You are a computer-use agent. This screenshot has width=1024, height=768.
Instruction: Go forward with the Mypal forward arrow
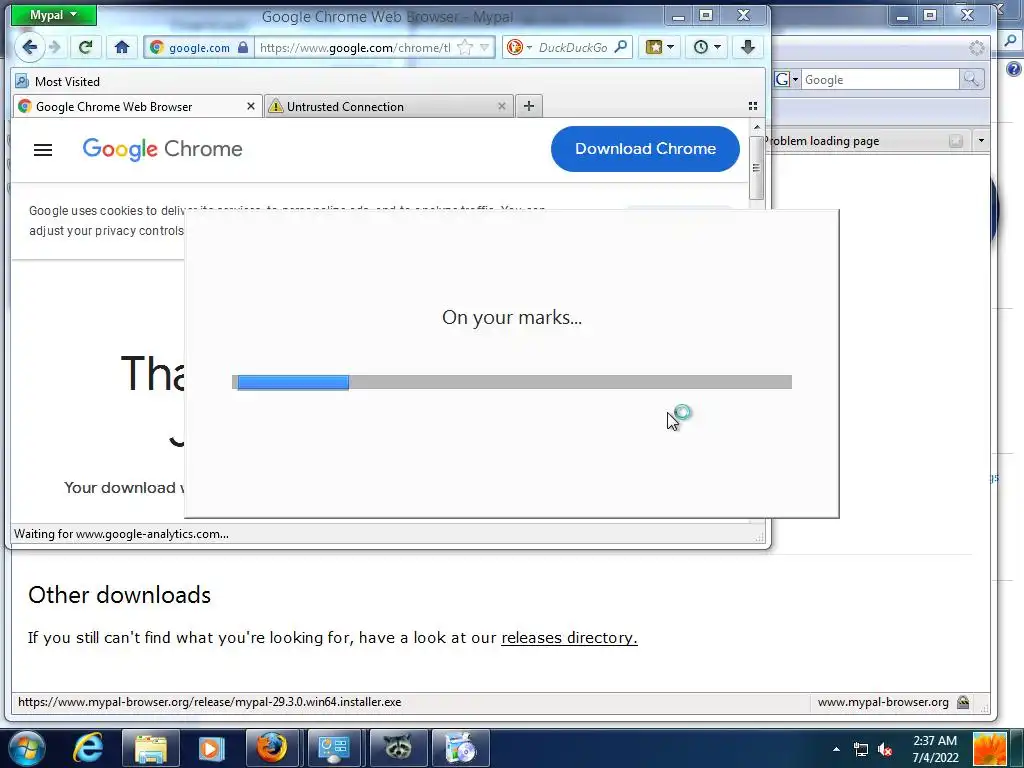pos(55,47)
